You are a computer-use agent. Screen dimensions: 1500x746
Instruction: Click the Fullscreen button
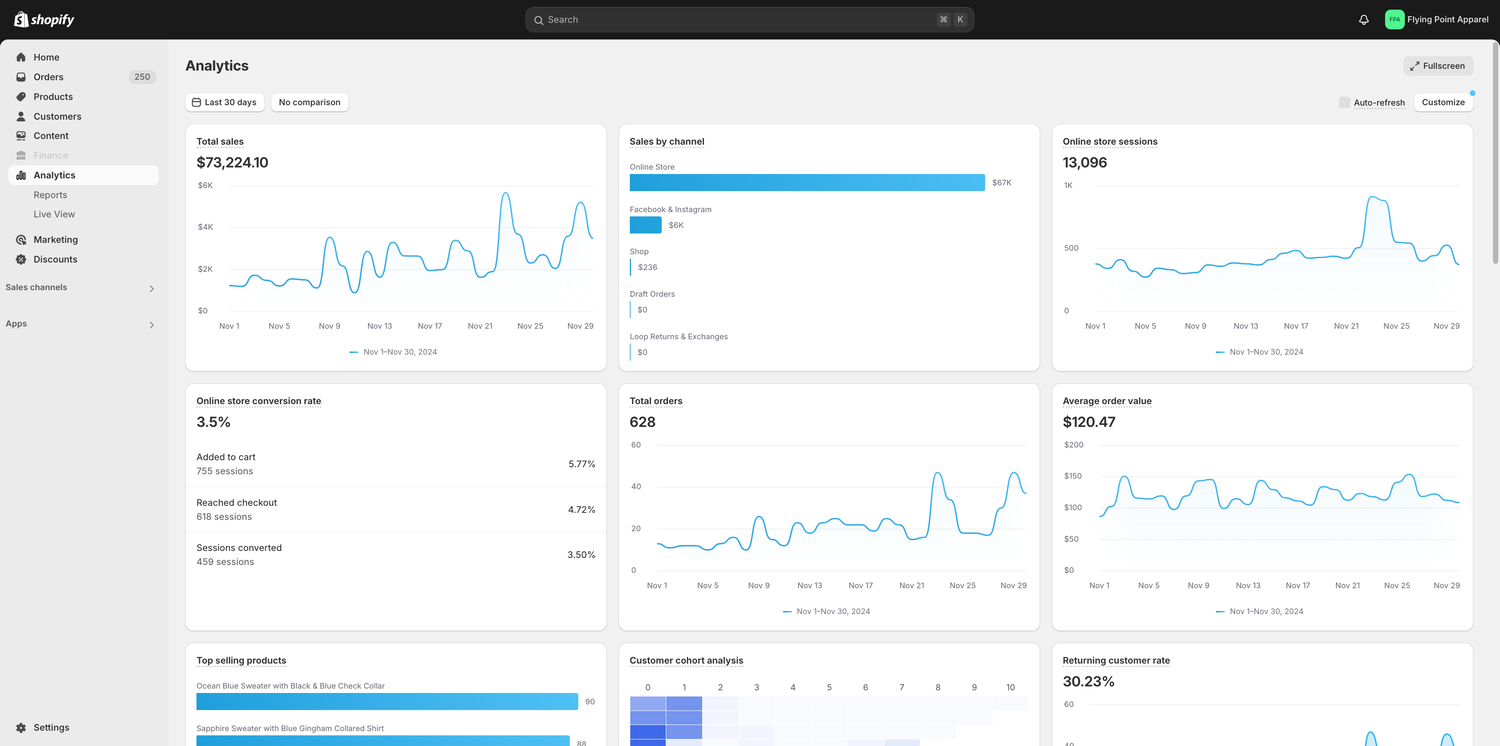pos(1438,66)
